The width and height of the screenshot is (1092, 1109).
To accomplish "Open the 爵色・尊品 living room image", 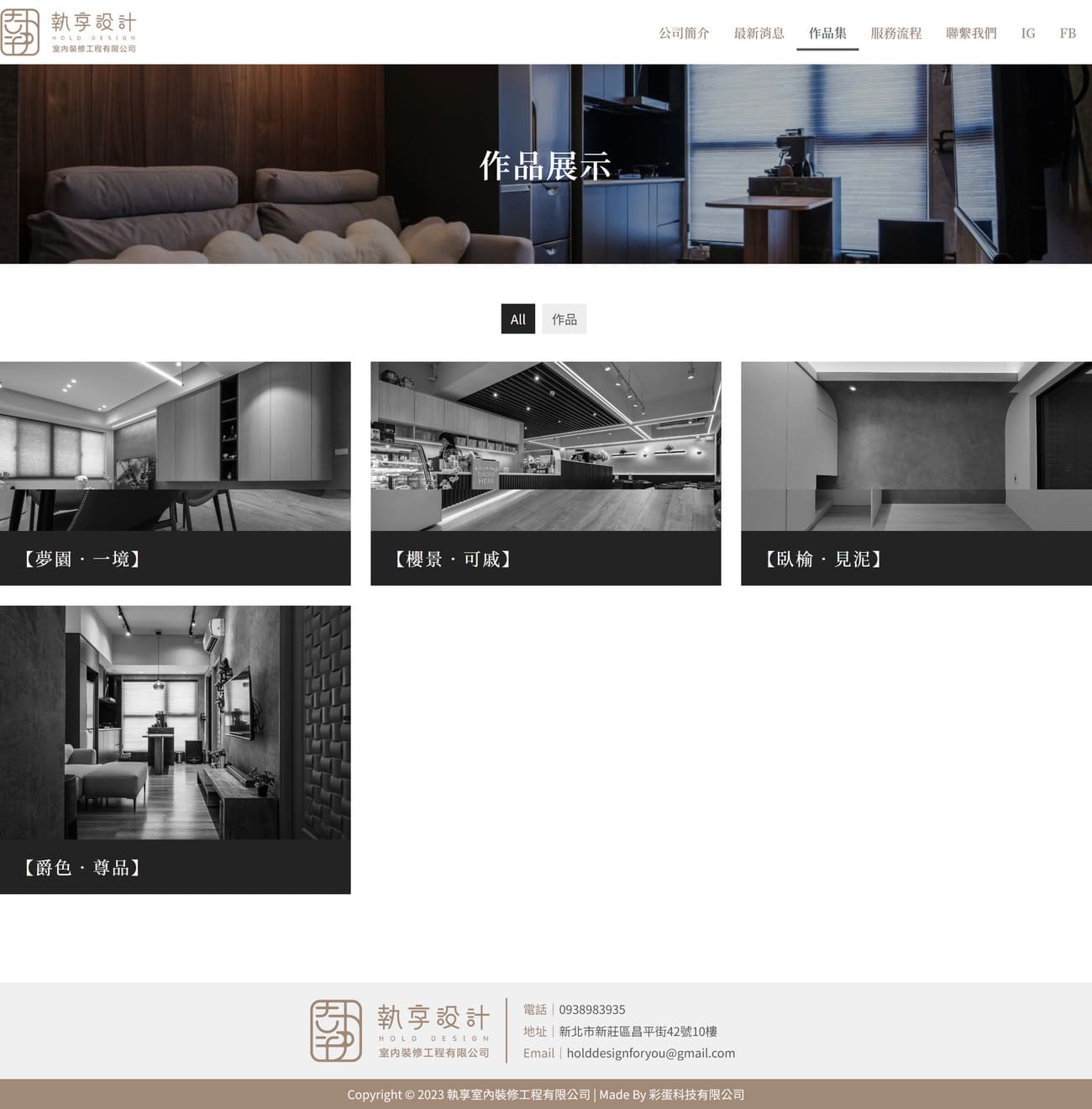I will (x=175, y=723).
